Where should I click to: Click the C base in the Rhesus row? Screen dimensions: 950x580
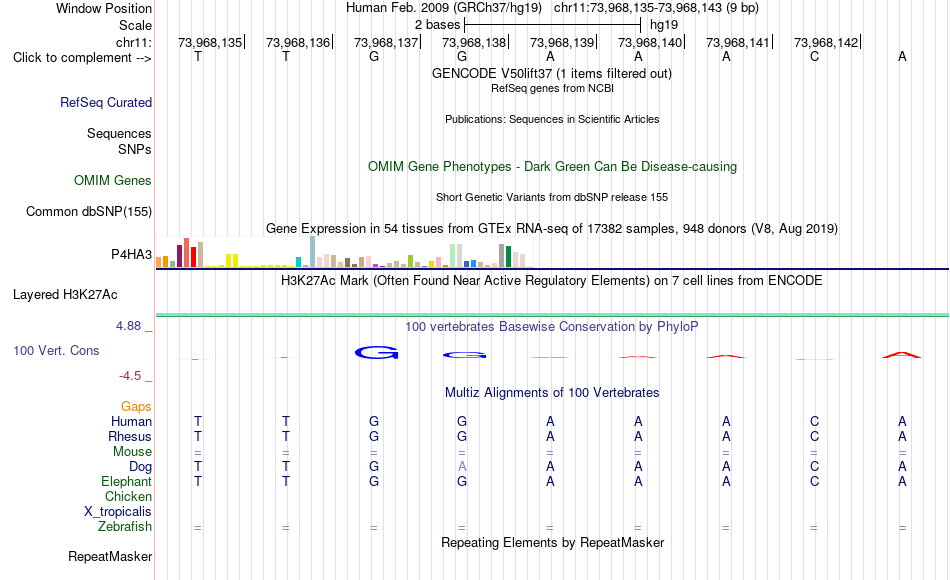coord(814,436)
